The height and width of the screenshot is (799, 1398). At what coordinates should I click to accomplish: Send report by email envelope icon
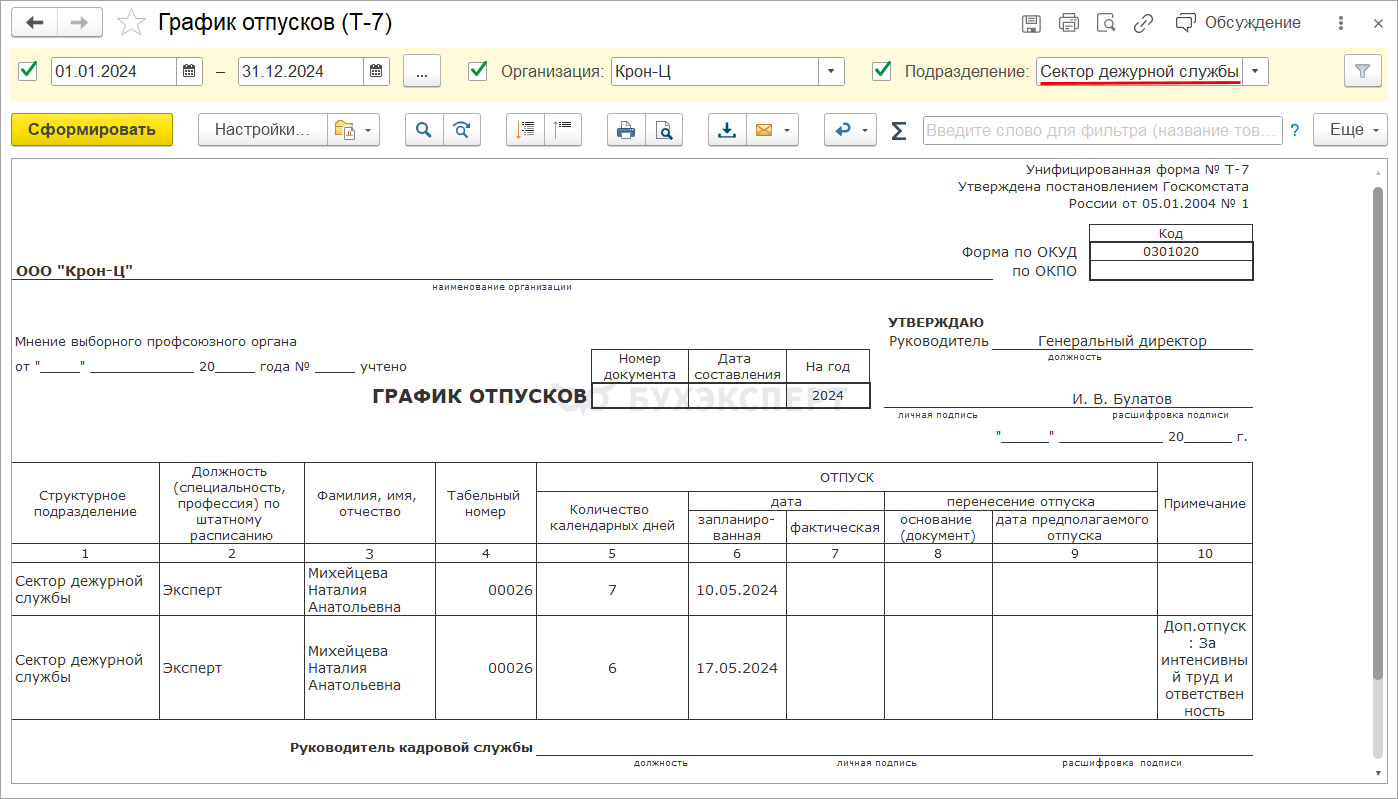[764, 130]
